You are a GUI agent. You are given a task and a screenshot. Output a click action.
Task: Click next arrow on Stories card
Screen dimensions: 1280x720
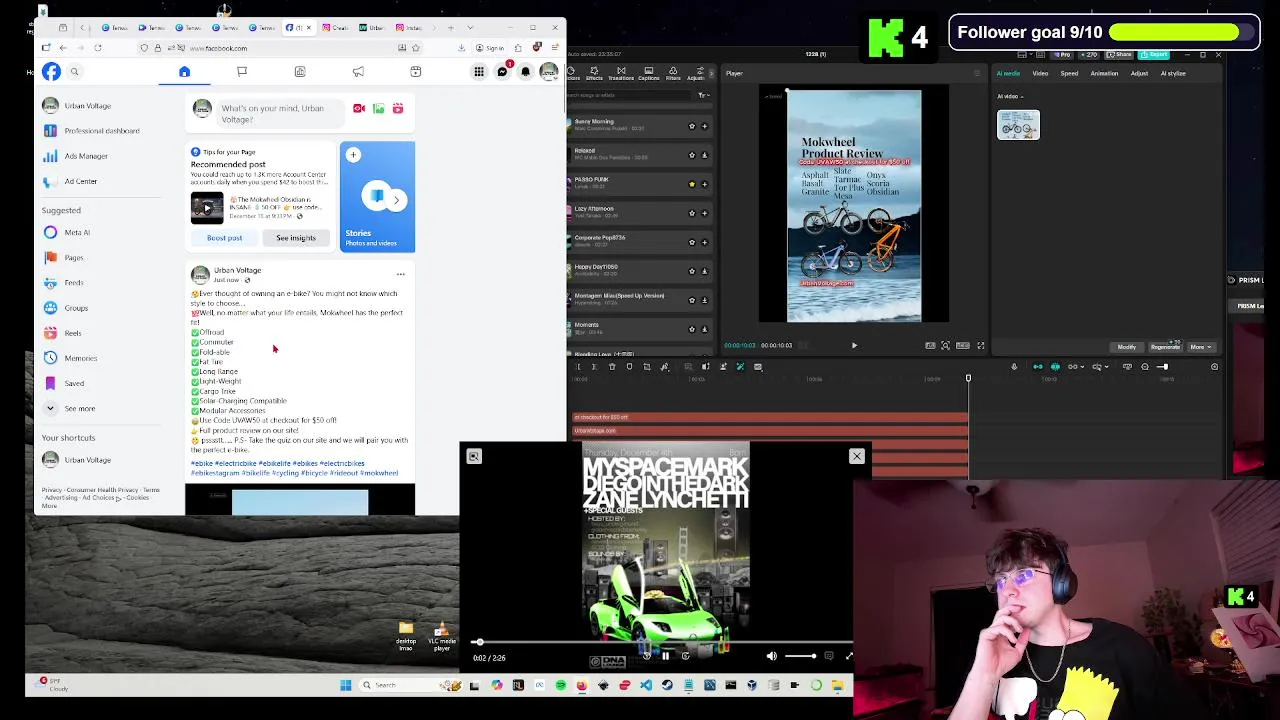[396, 200]
